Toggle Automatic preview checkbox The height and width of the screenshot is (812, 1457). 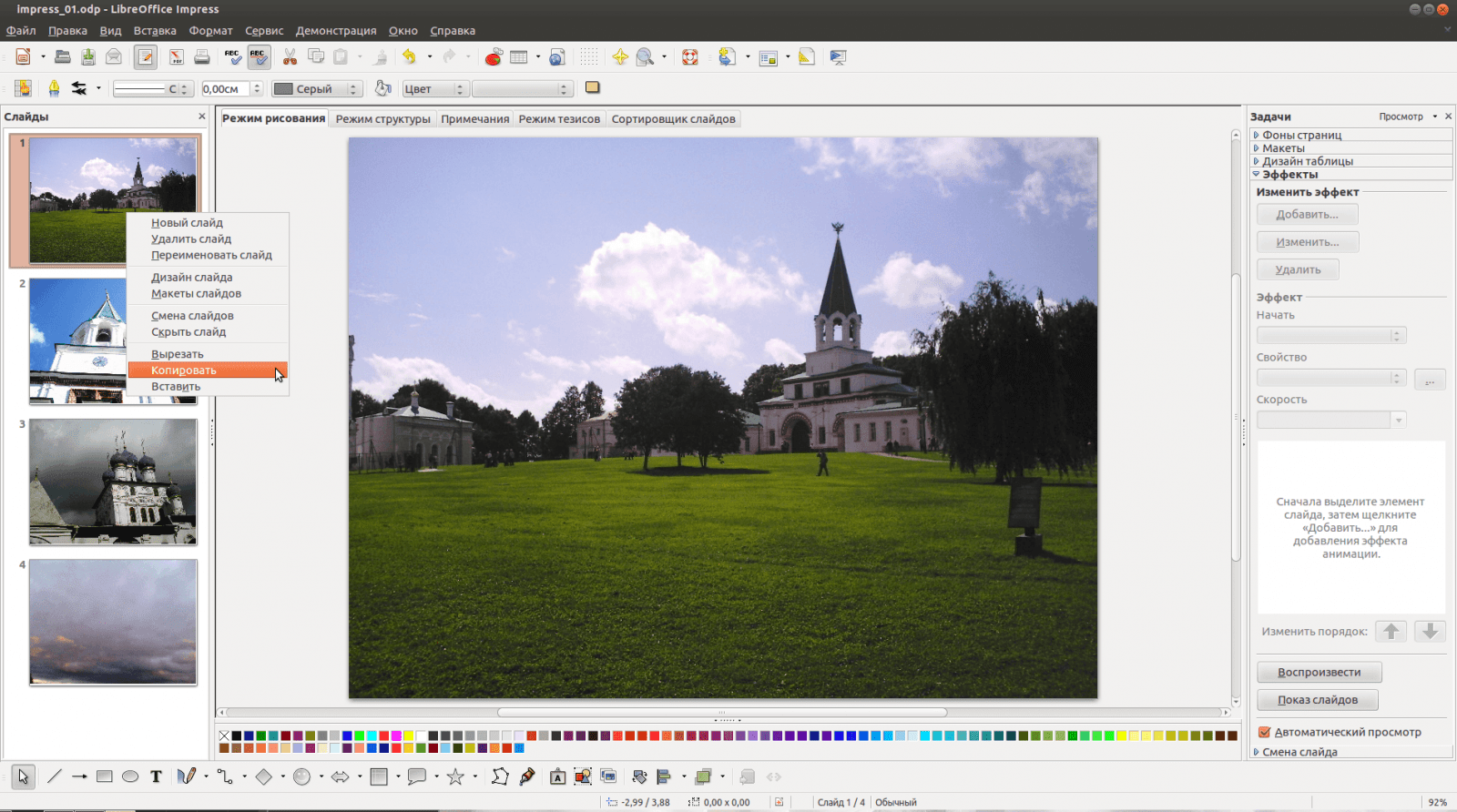[1264, 732]
